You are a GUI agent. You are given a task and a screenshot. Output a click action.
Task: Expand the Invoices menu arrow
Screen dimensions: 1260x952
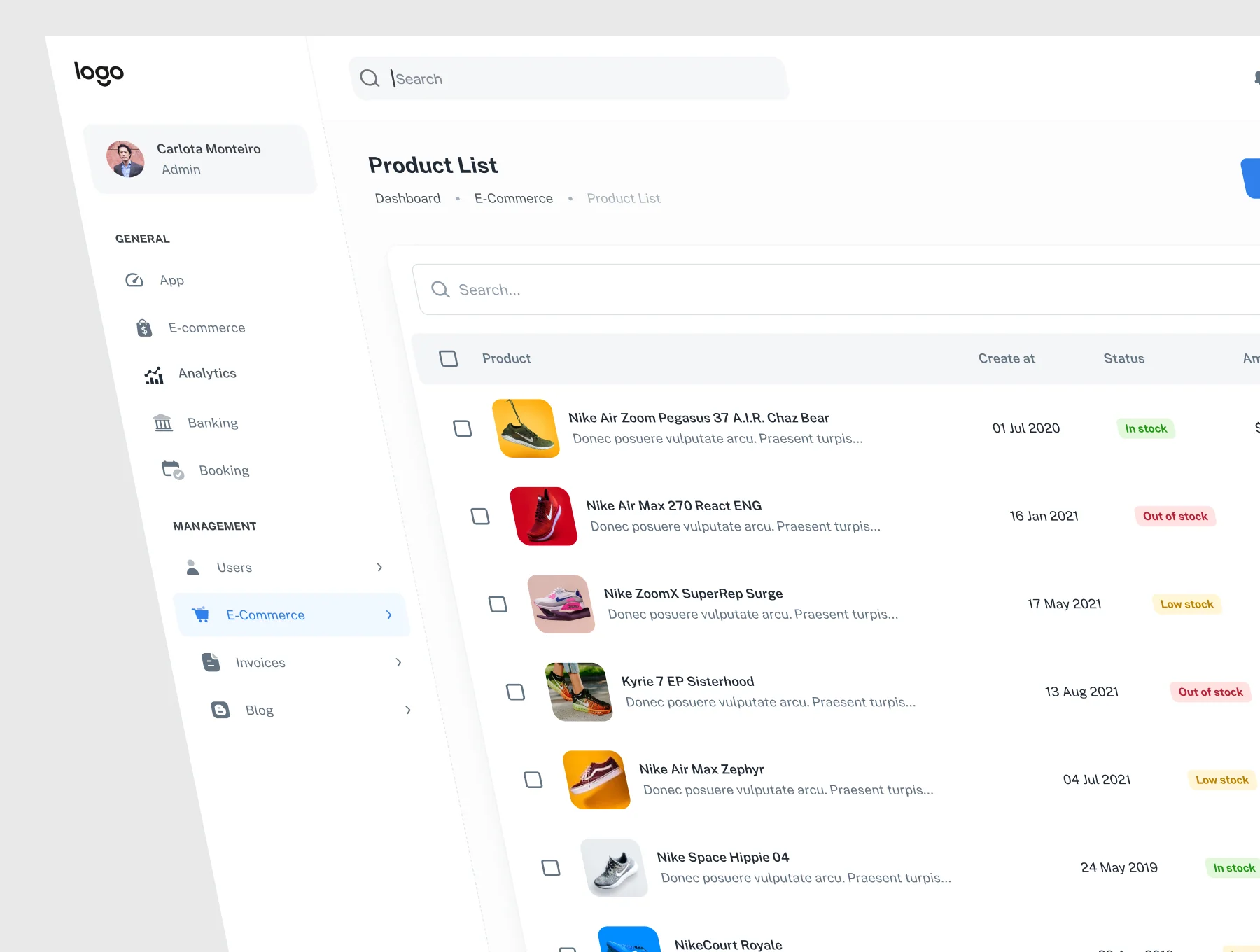[398, 662]
